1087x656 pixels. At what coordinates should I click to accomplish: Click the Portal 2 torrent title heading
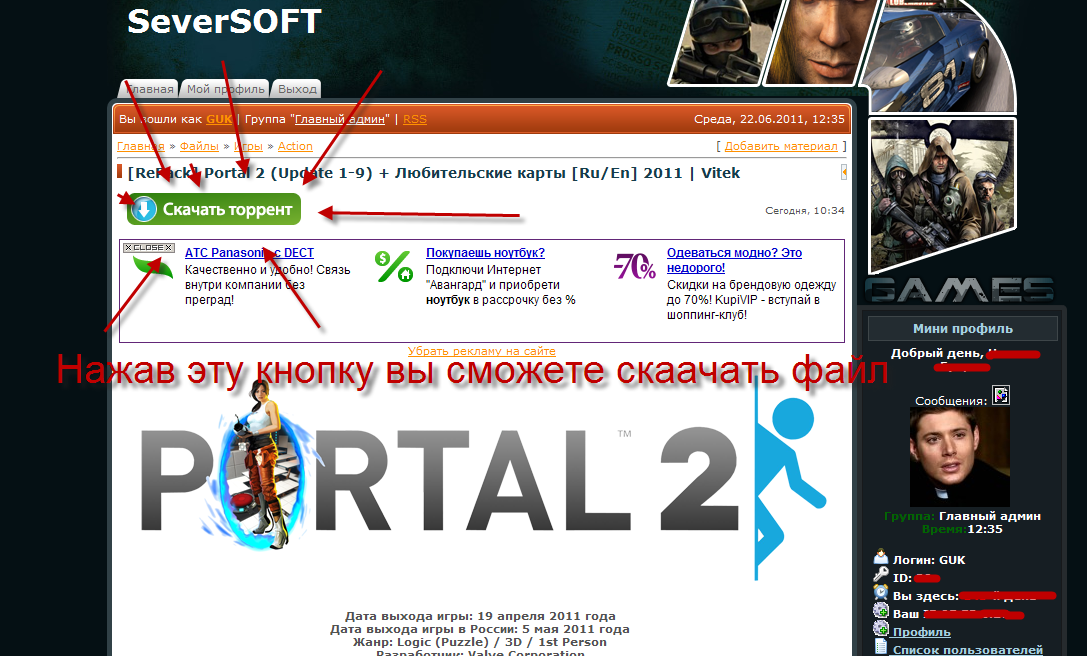(434, 173)
